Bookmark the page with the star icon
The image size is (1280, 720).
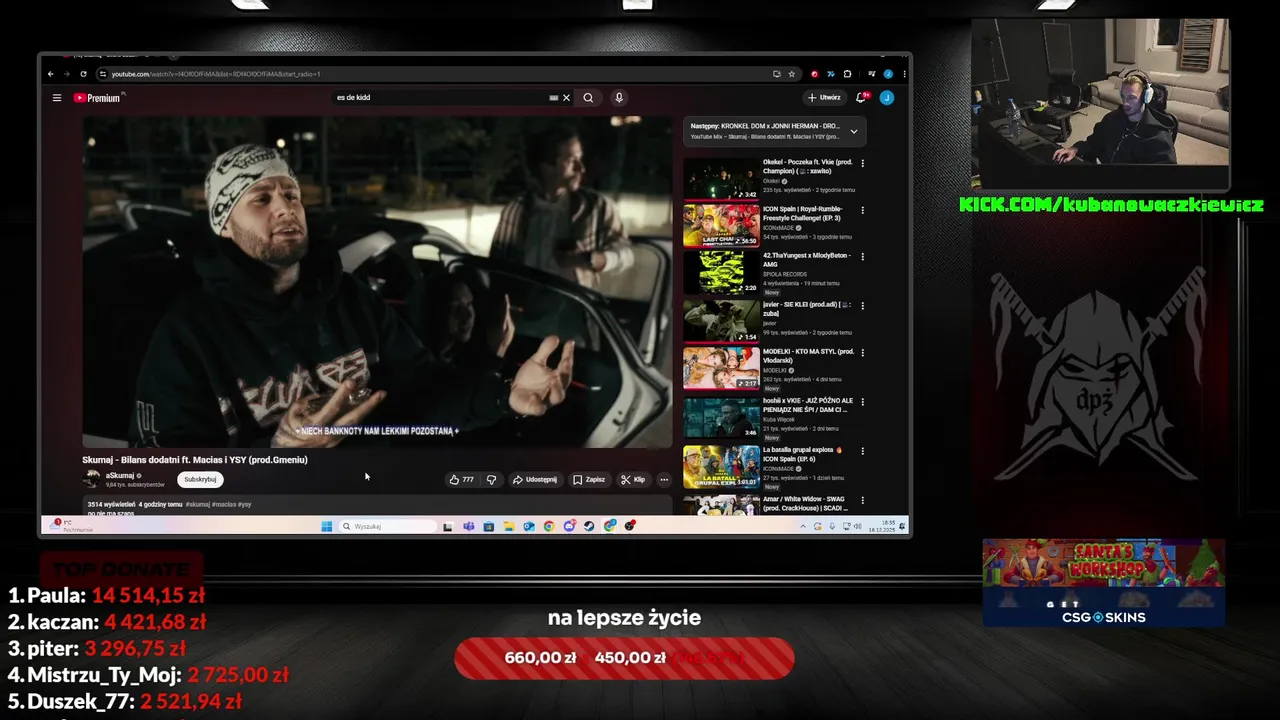point(791,74)
